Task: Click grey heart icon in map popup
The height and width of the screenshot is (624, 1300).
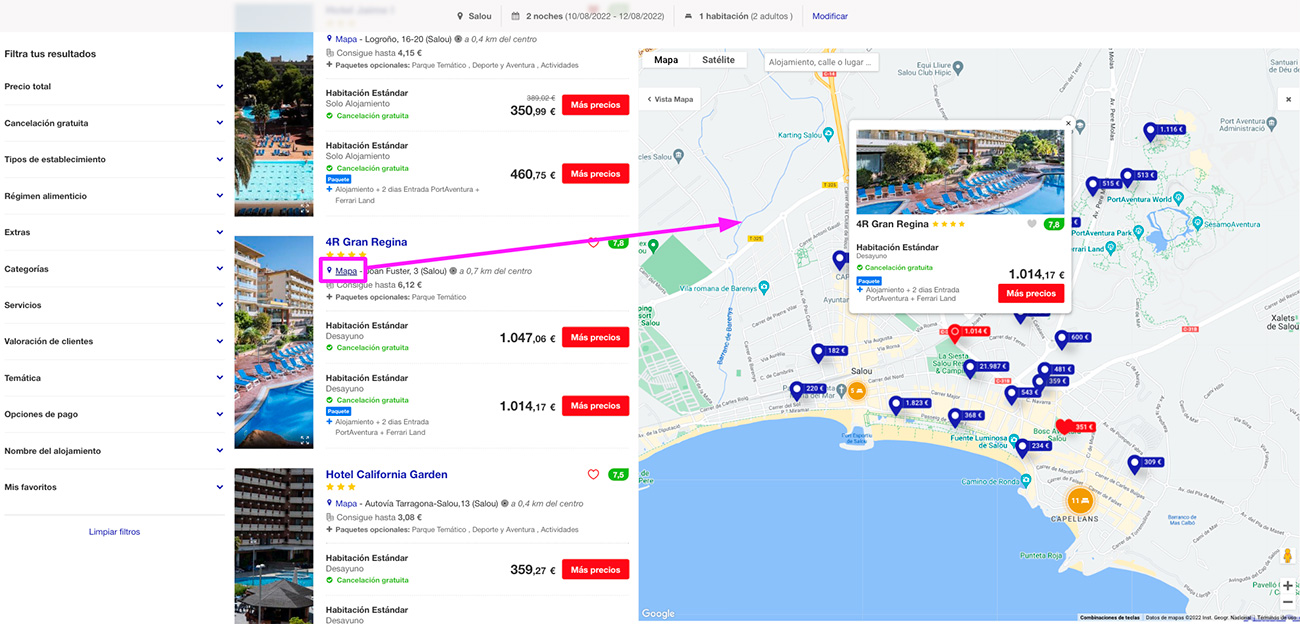Action: pos(1032,224)
